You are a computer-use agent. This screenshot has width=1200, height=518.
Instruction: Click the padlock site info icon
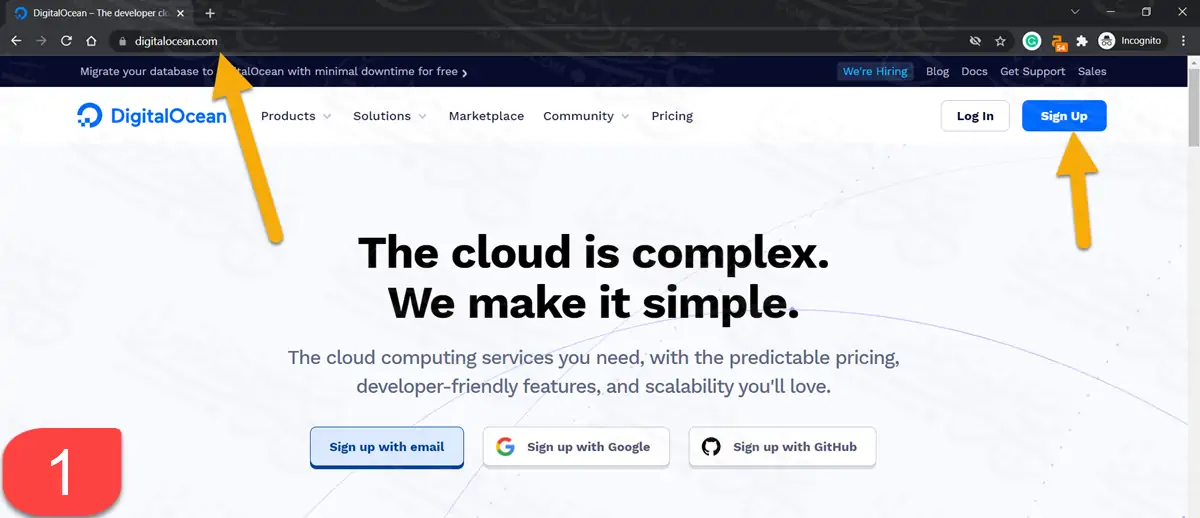point(122,41)
